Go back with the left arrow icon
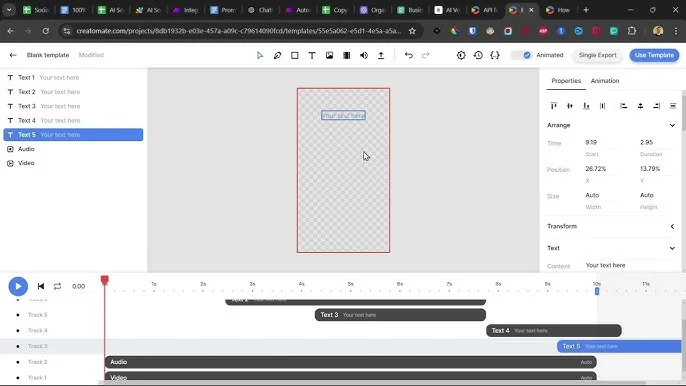 pos(13,55)
